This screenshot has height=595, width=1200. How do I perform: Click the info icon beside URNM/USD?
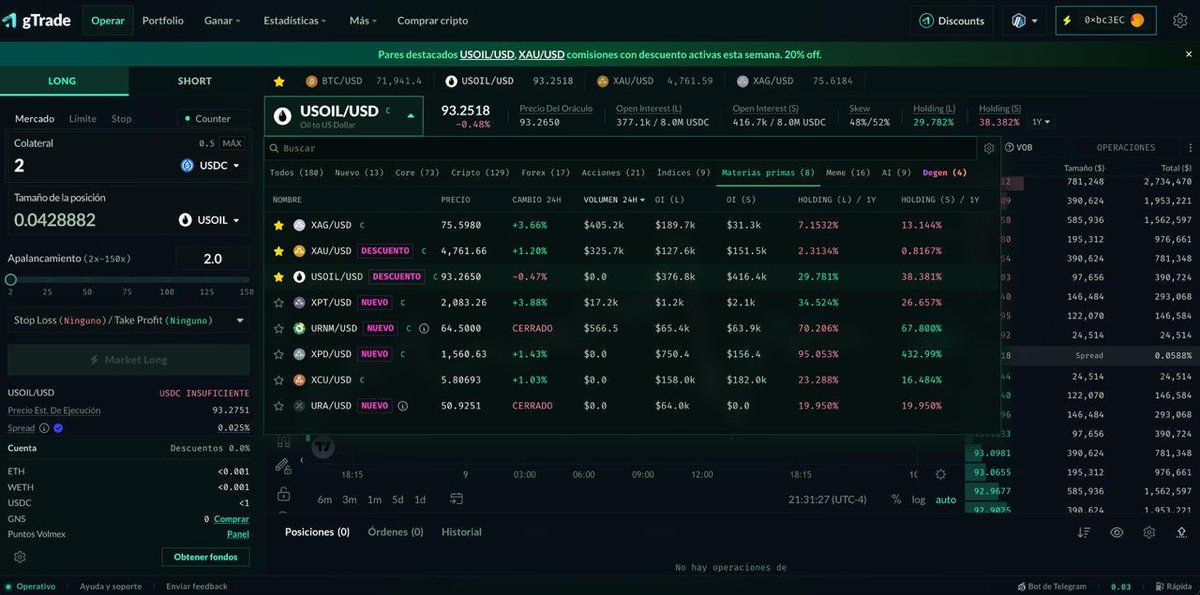coord(424,328)
